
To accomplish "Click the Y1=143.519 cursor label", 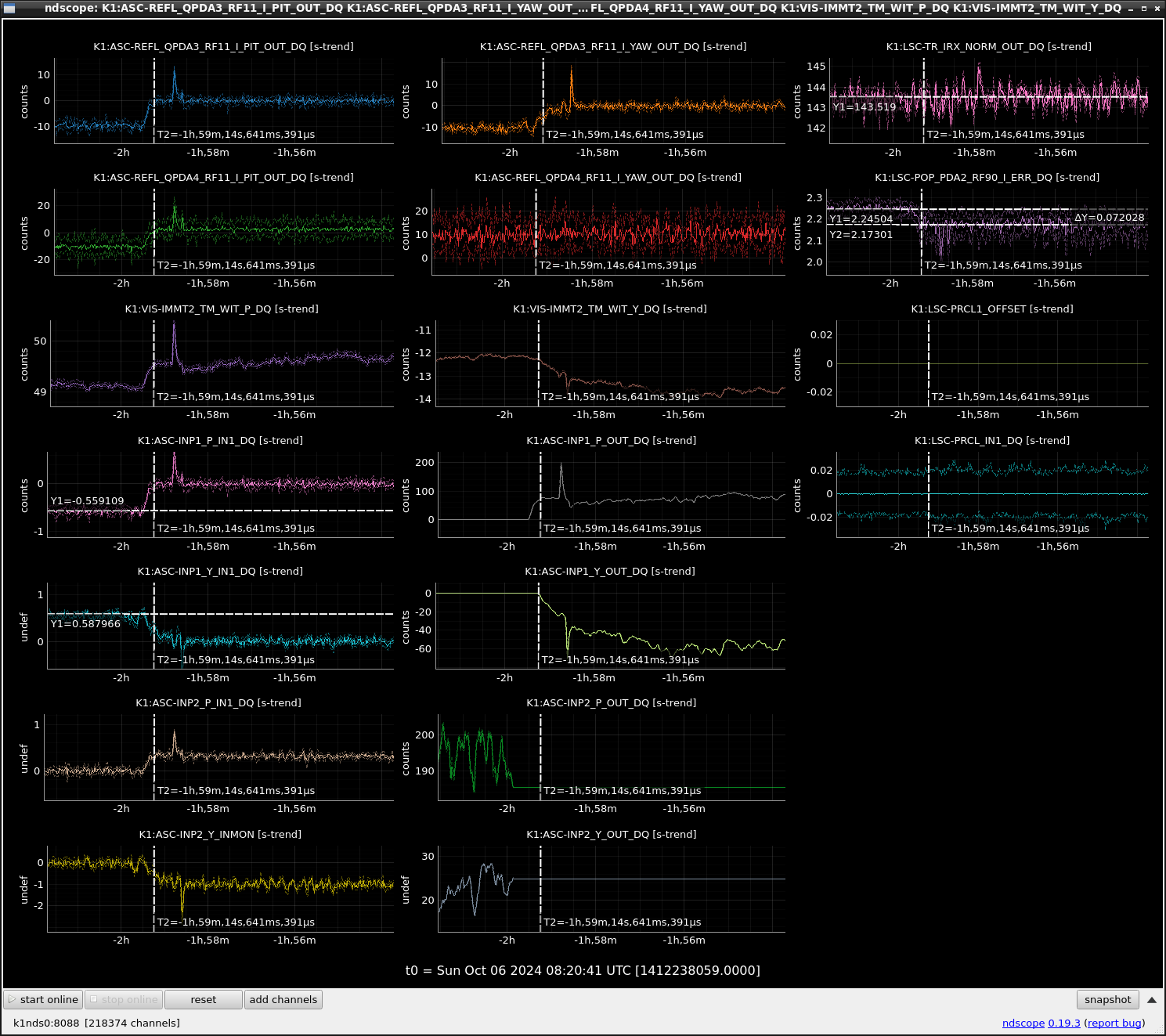I will (x=864, y=107).
